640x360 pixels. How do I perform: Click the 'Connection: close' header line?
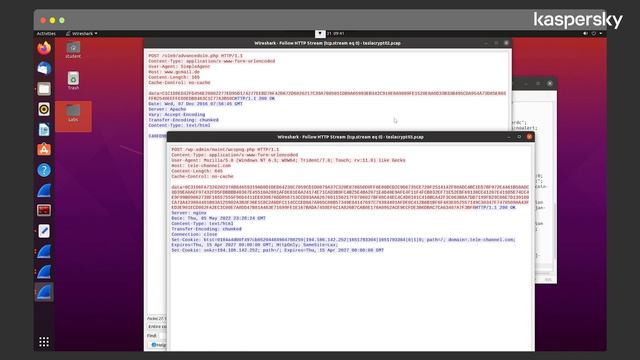coord(194,234)
